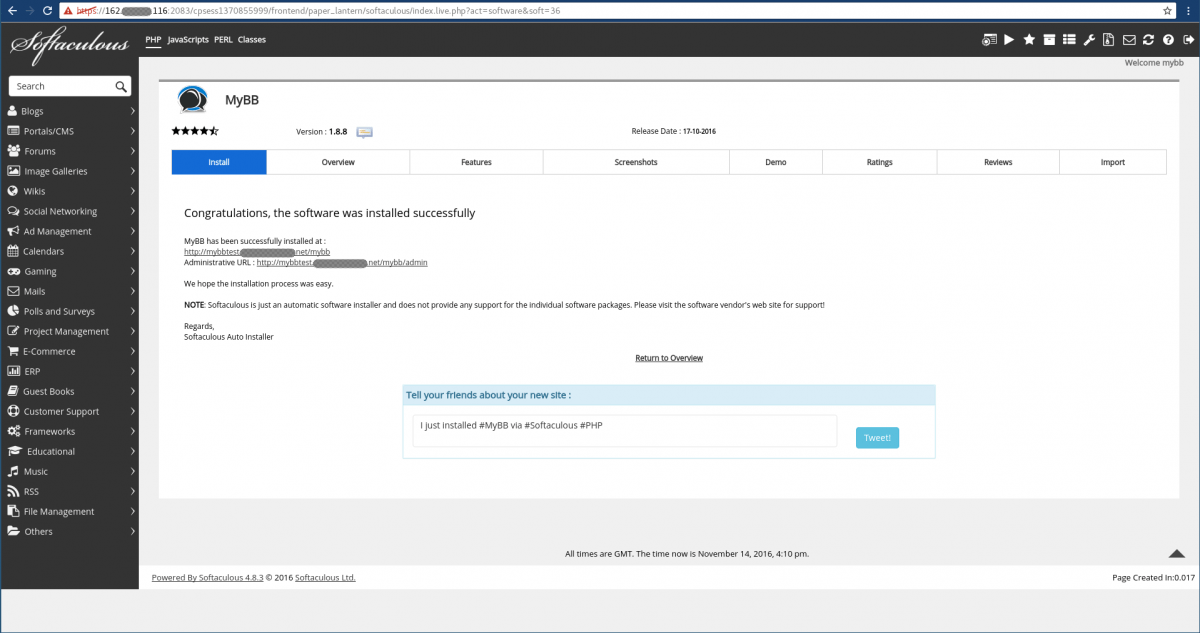Rate MyBB using the fifth star
Viewport: 1200px width, 633px height.
point(212,130)
